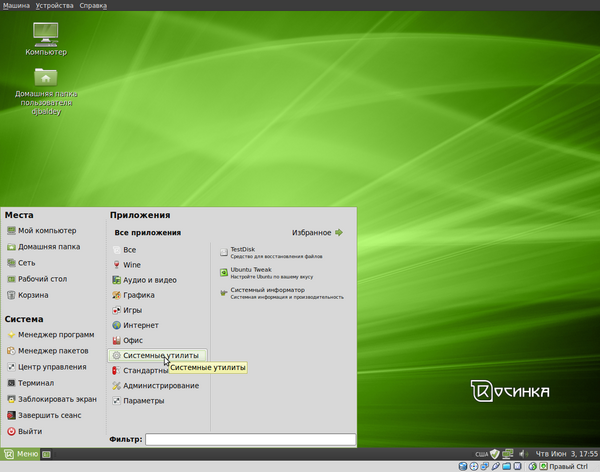
Task: Click the clock in the system tray
Action: point(567,454)
